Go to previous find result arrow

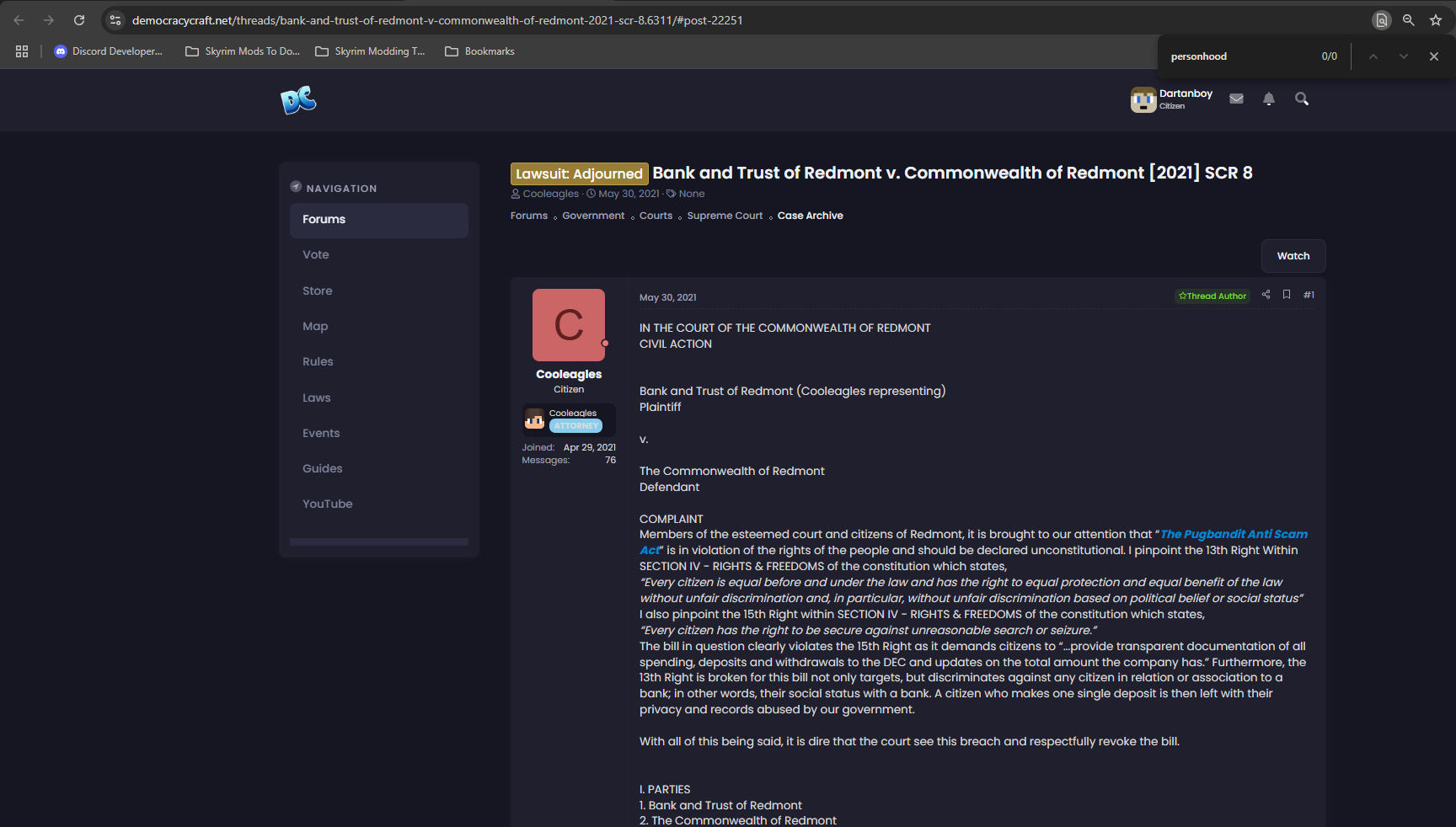tap(1373, 56)
